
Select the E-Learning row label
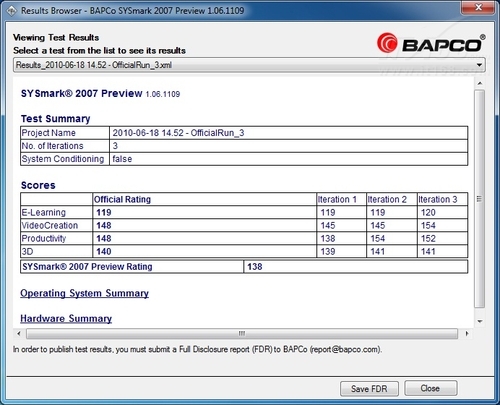point(44,212)
